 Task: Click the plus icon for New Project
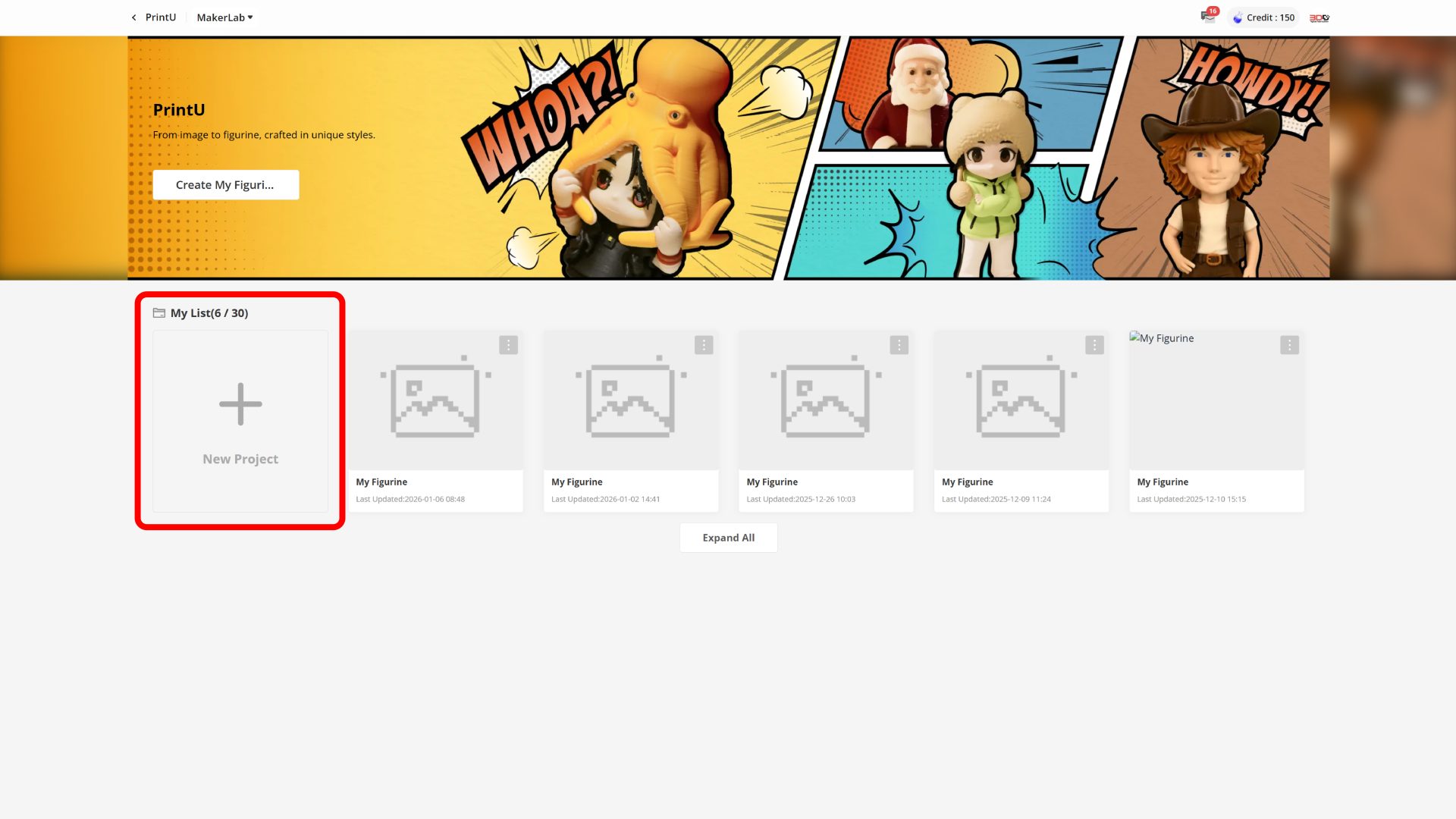(240, 403)
